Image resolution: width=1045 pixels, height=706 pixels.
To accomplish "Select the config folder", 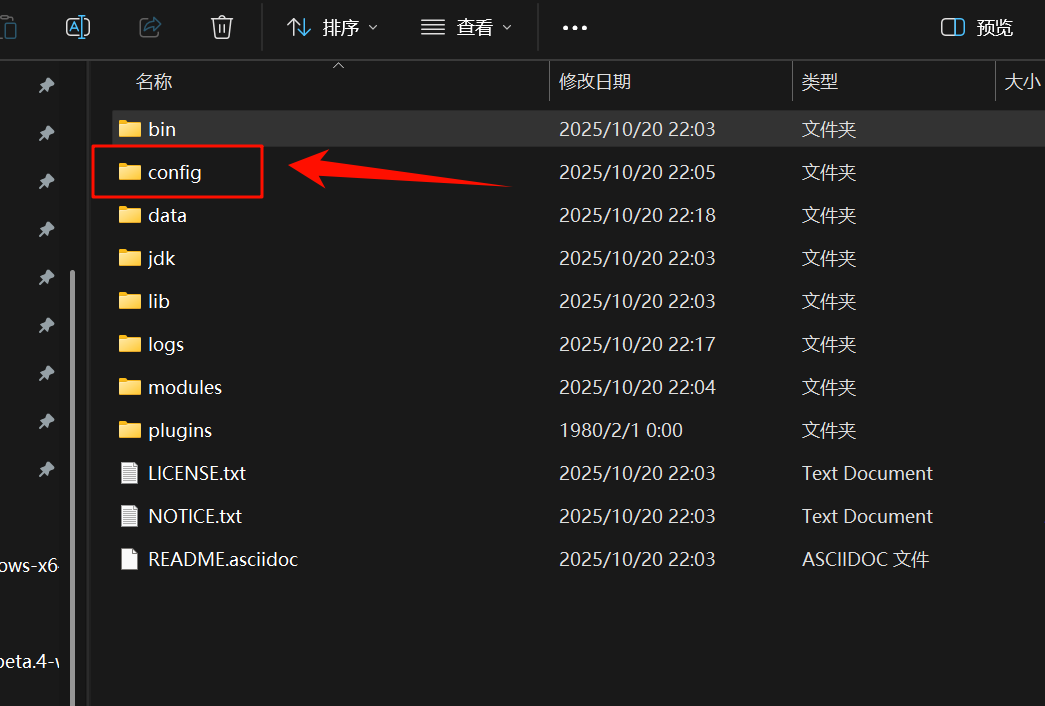I will (174, 172).
